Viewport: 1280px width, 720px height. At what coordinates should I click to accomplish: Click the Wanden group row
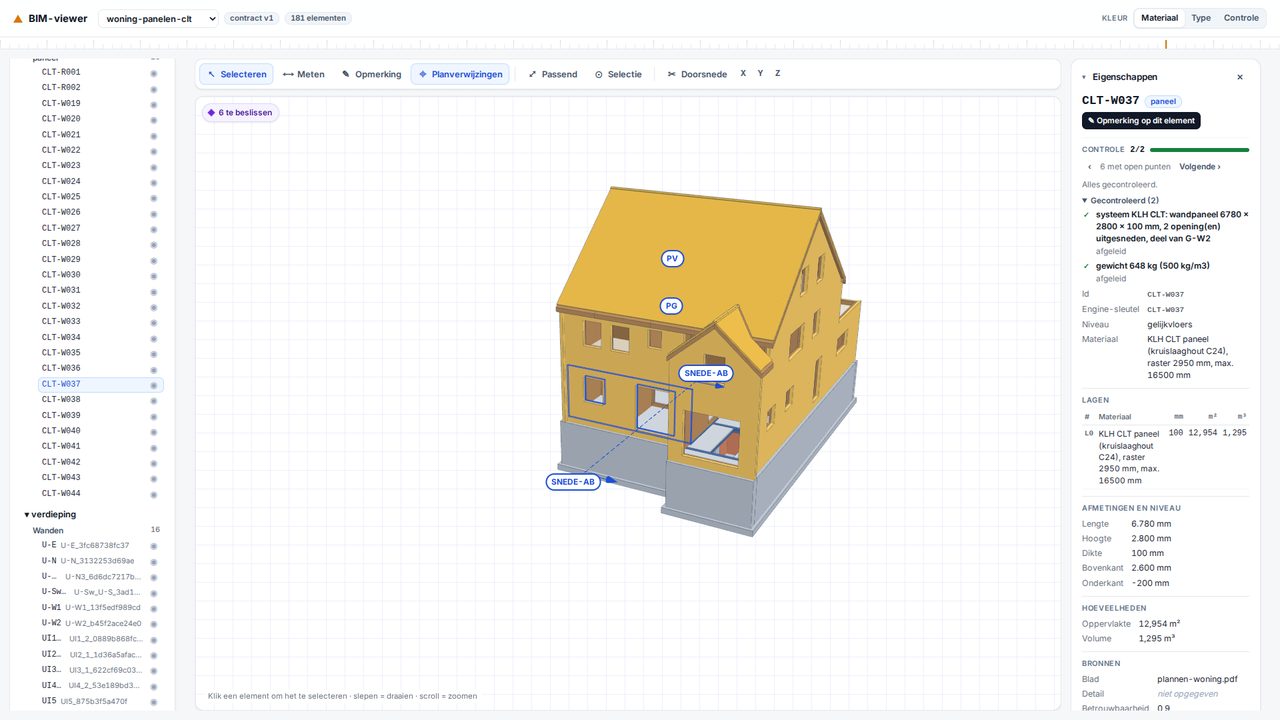(x=96, y=531)
